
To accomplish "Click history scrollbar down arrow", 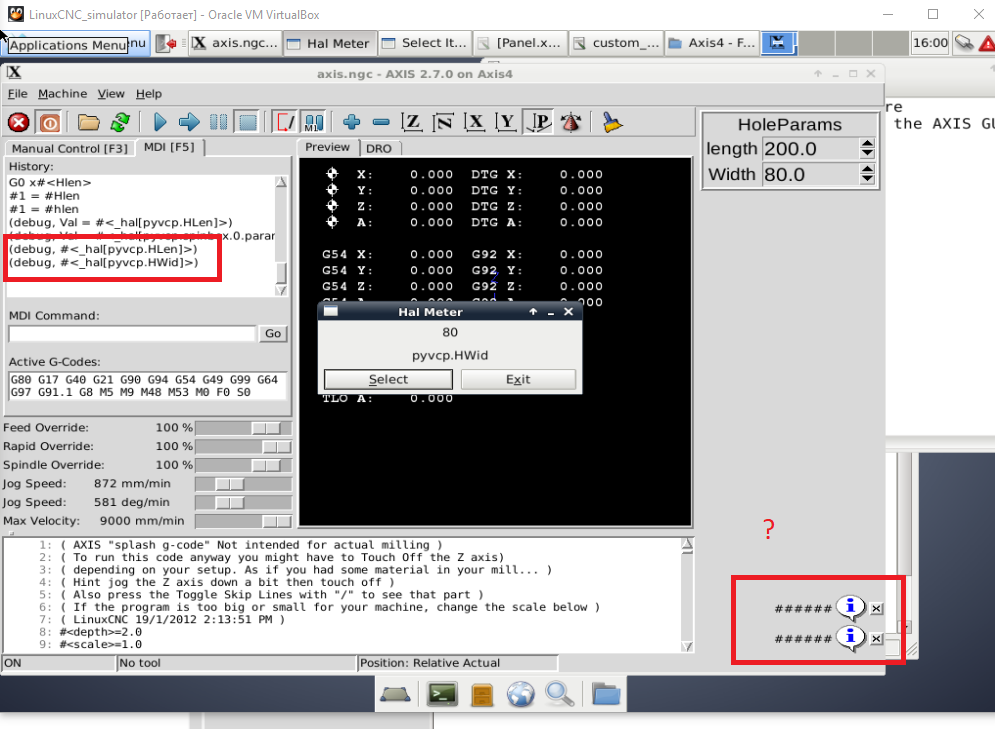I will pyautogui.click(x=282, y=290).
